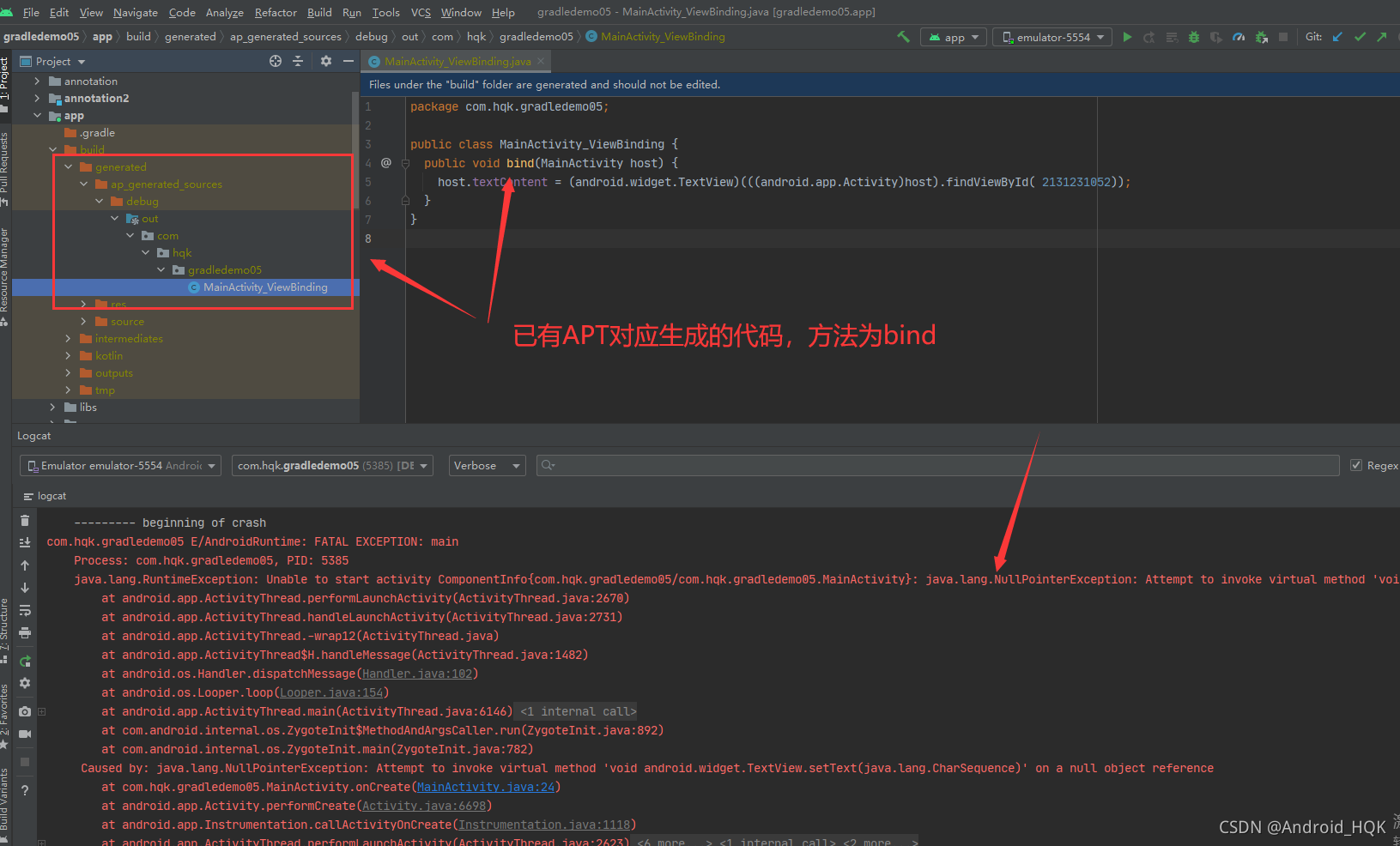Collapse all in Project panel
The image size is (1400, 846).
[x=298, y=61]
